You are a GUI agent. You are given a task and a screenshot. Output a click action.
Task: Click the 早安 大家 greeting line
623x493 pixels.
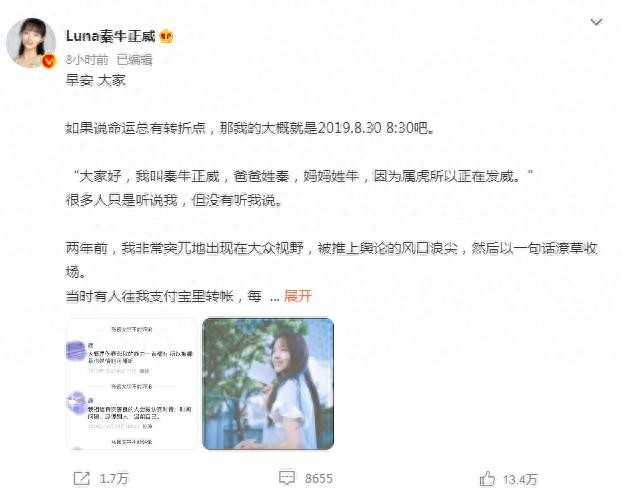click(x=95, y=81)
